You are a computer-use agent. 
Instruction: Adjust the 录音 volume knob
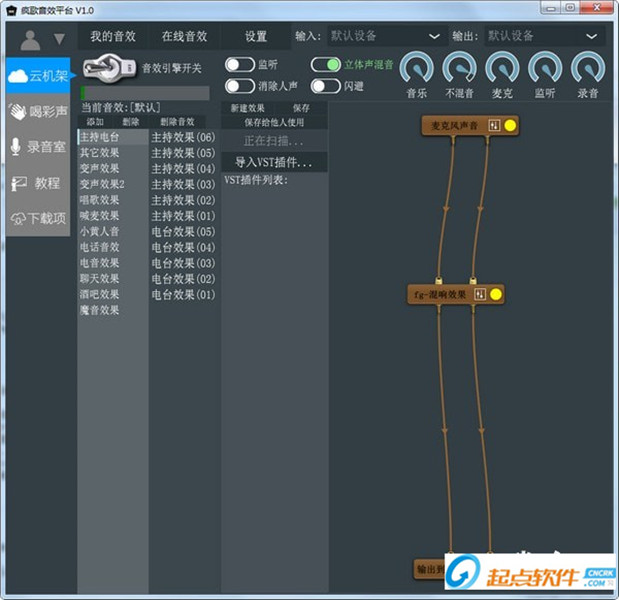tap(588, 68)
